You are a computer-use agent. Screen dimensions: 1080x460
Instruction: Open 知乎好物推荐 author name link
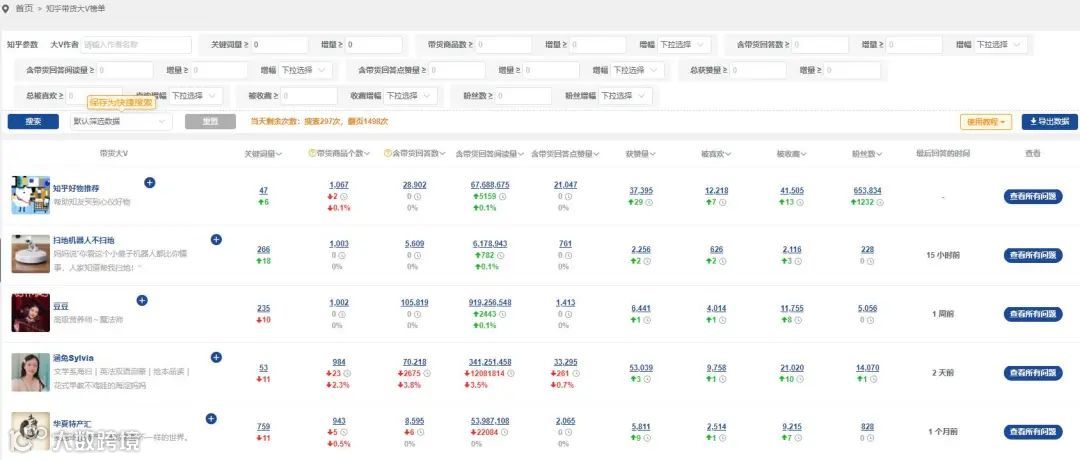[x=76, y=188]
